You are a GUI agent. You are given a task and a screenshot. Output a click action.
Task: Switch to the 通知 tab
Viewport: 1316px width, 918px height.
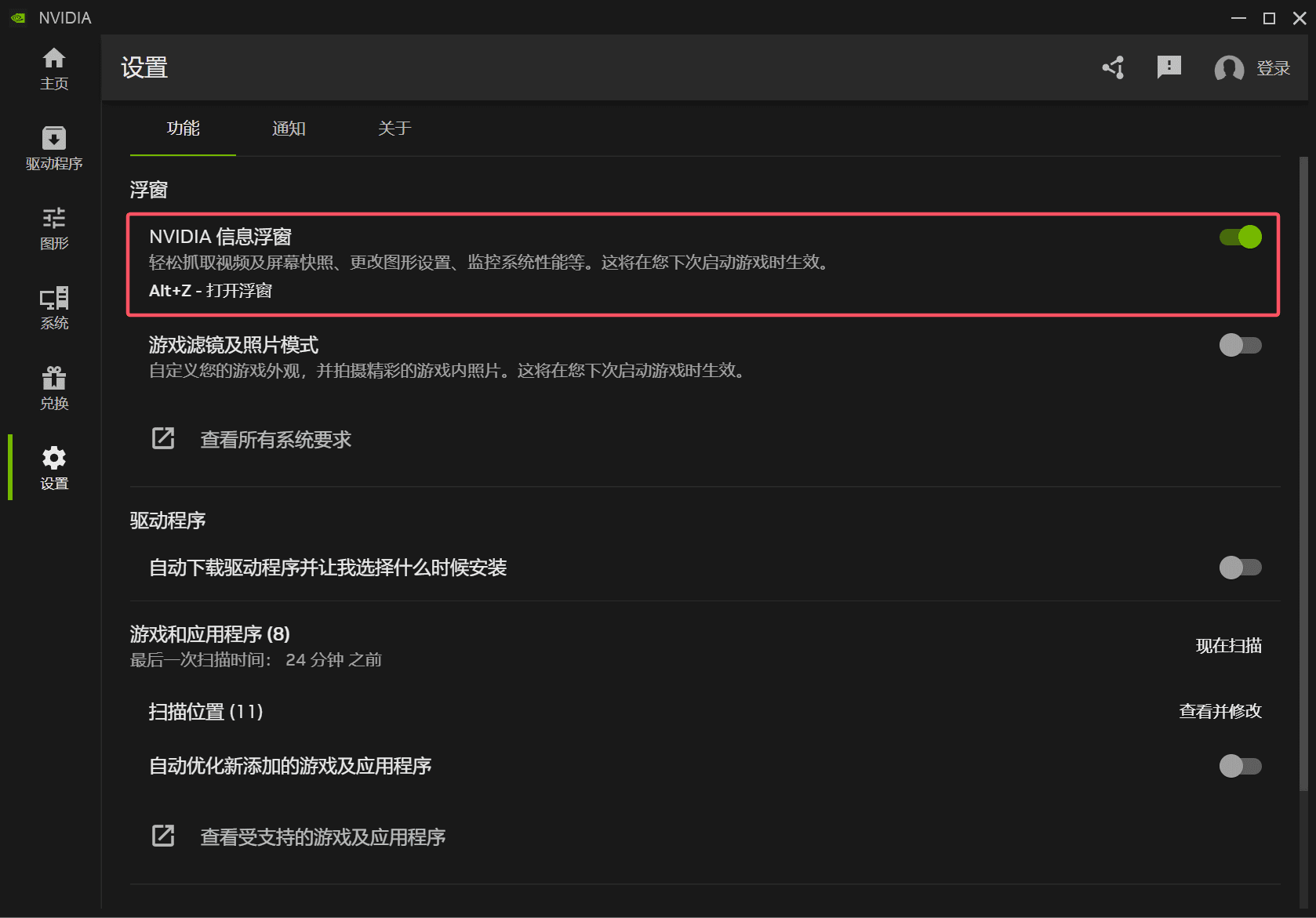289,129
